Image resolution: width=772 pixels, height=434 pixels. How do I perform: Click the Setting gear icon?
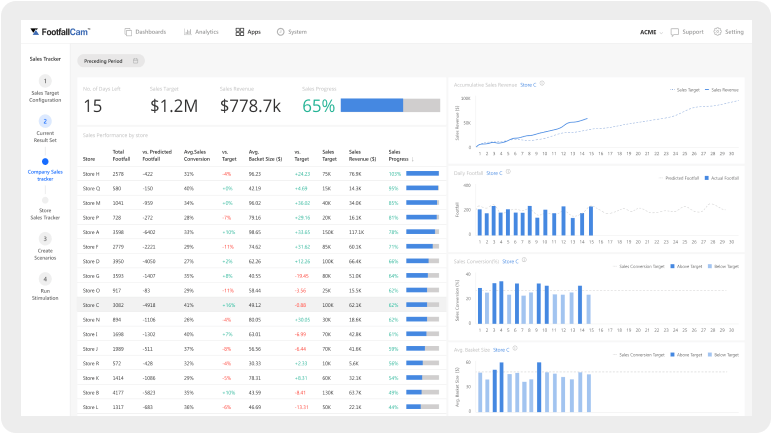717,32
